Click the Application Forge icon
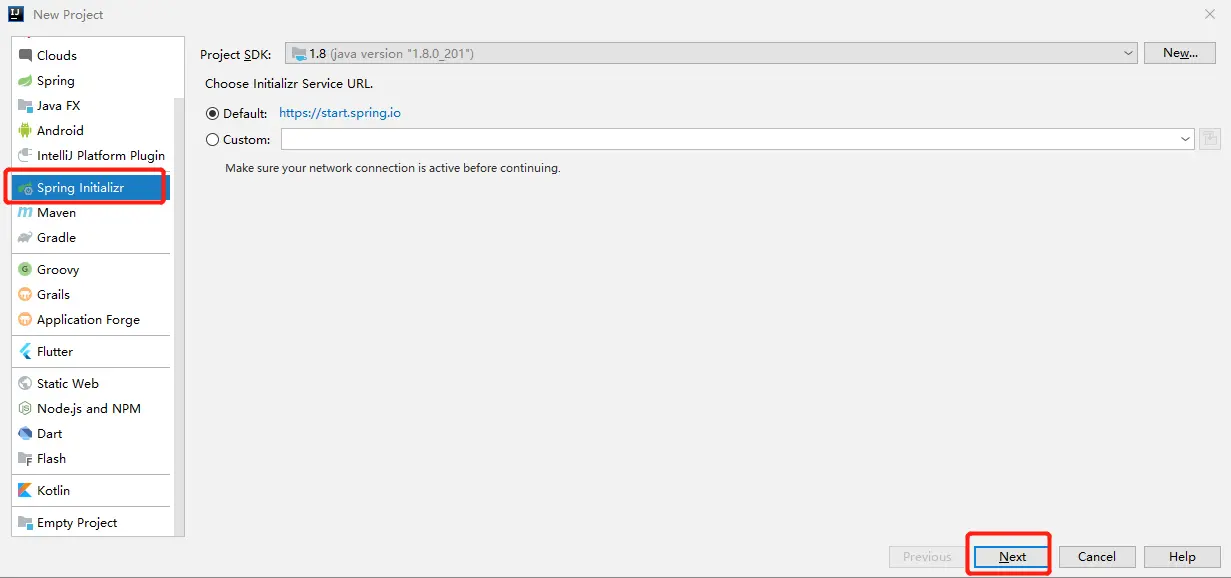This screenshot has width=1231, height=578. (x=25, y=319)
